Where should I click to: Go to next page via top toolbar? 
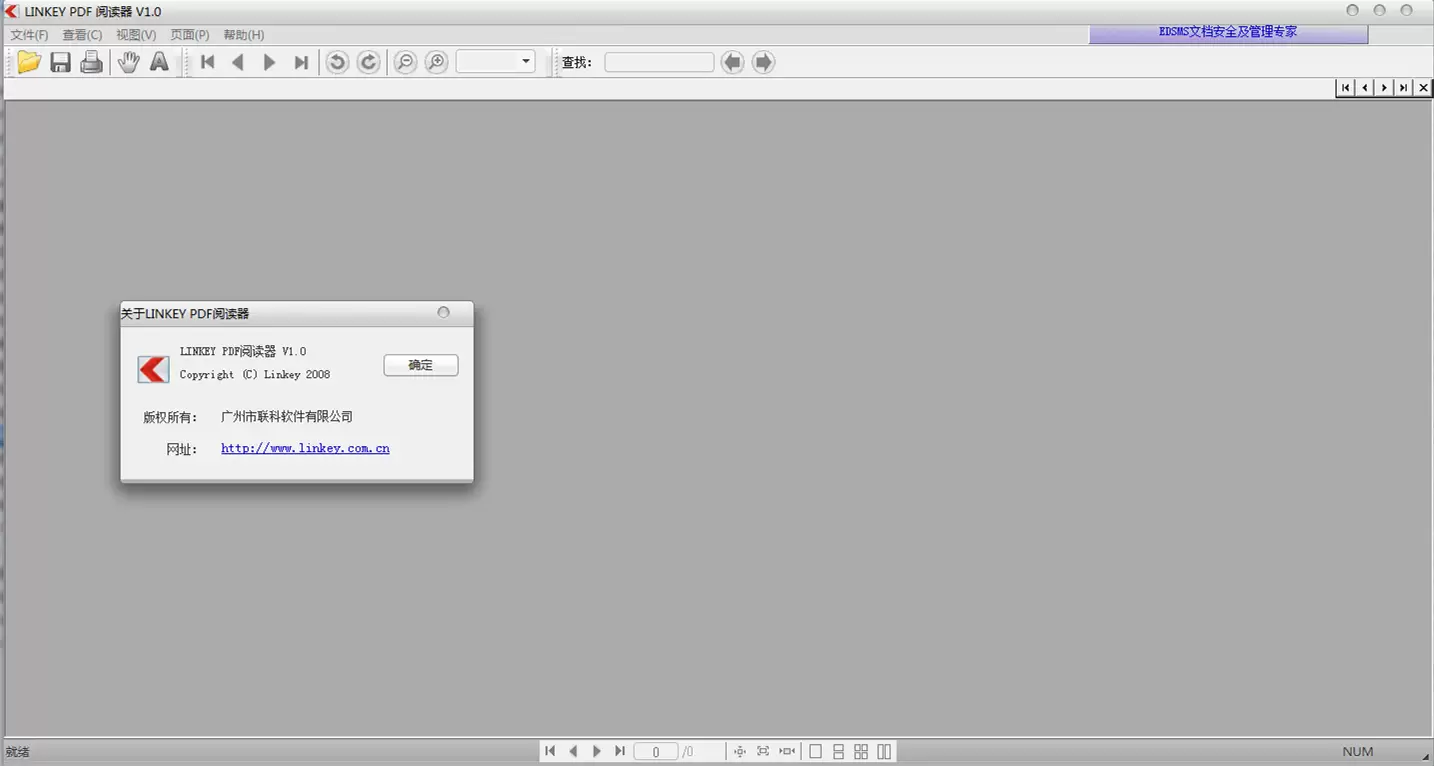pos(269,62)
